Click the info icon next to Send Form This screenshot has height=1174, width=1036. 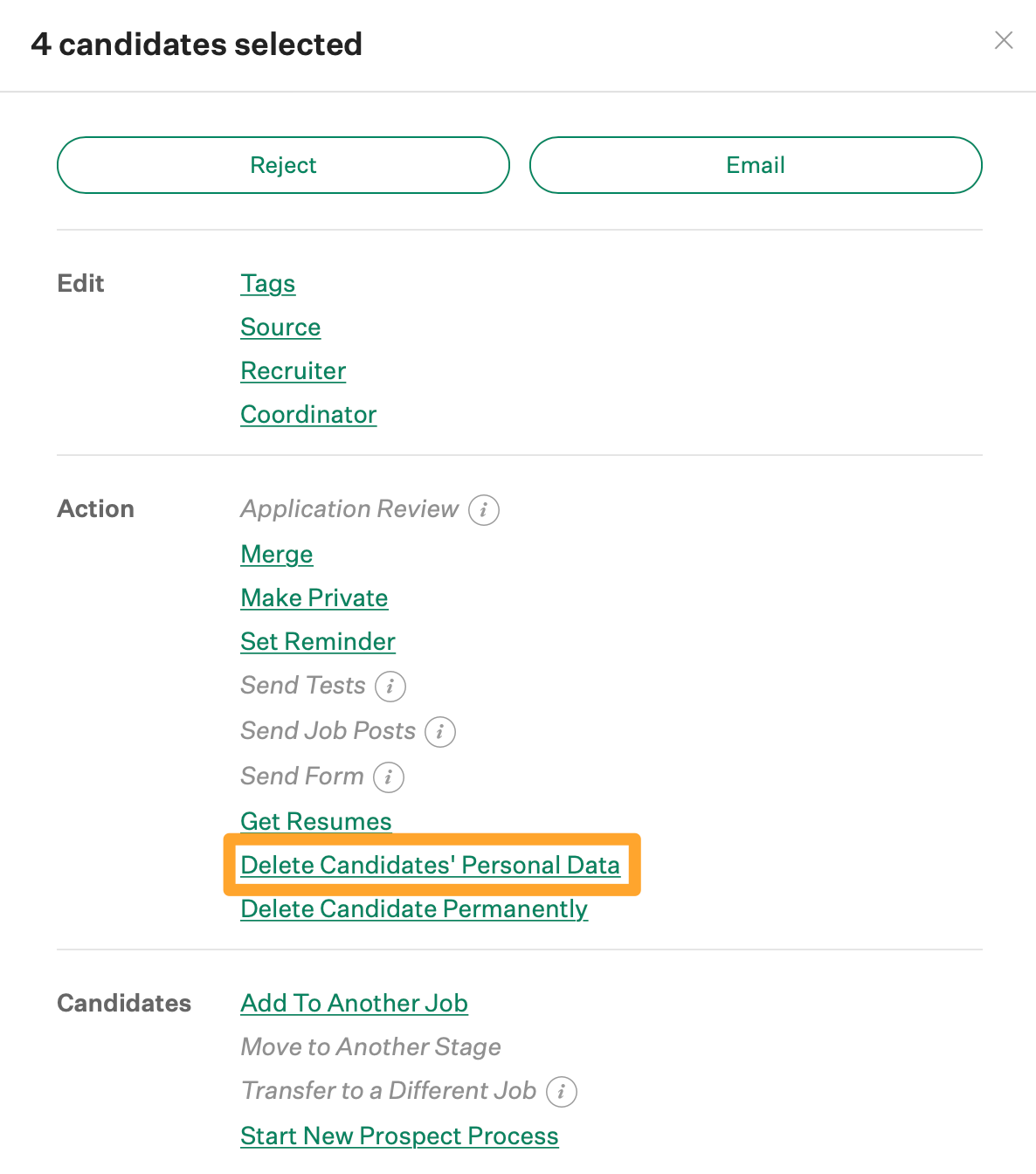tap(389, 777)
